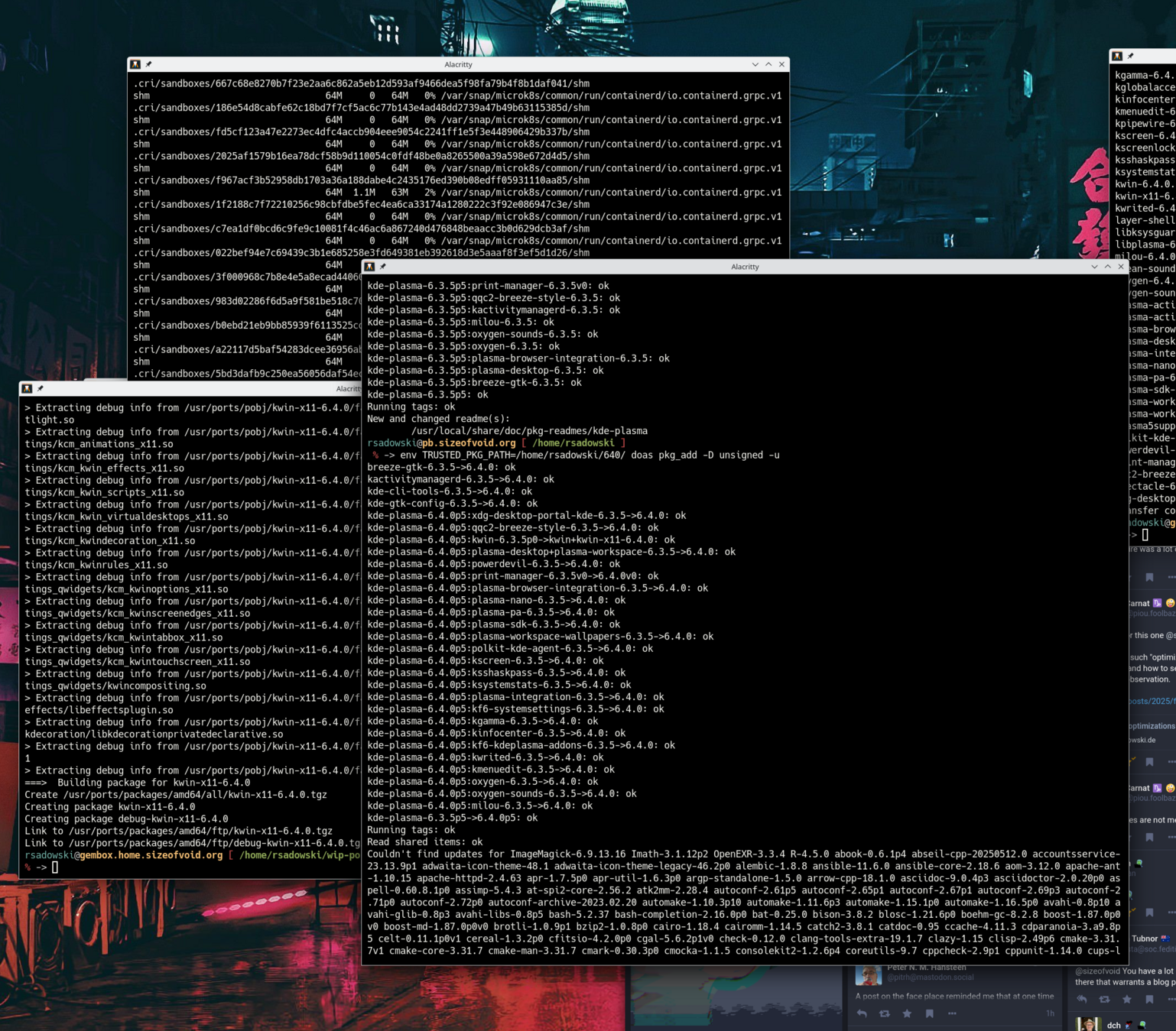Open the 'optimizations' link preview card
This screenshot has height=1031, width=1176.
1152,732
